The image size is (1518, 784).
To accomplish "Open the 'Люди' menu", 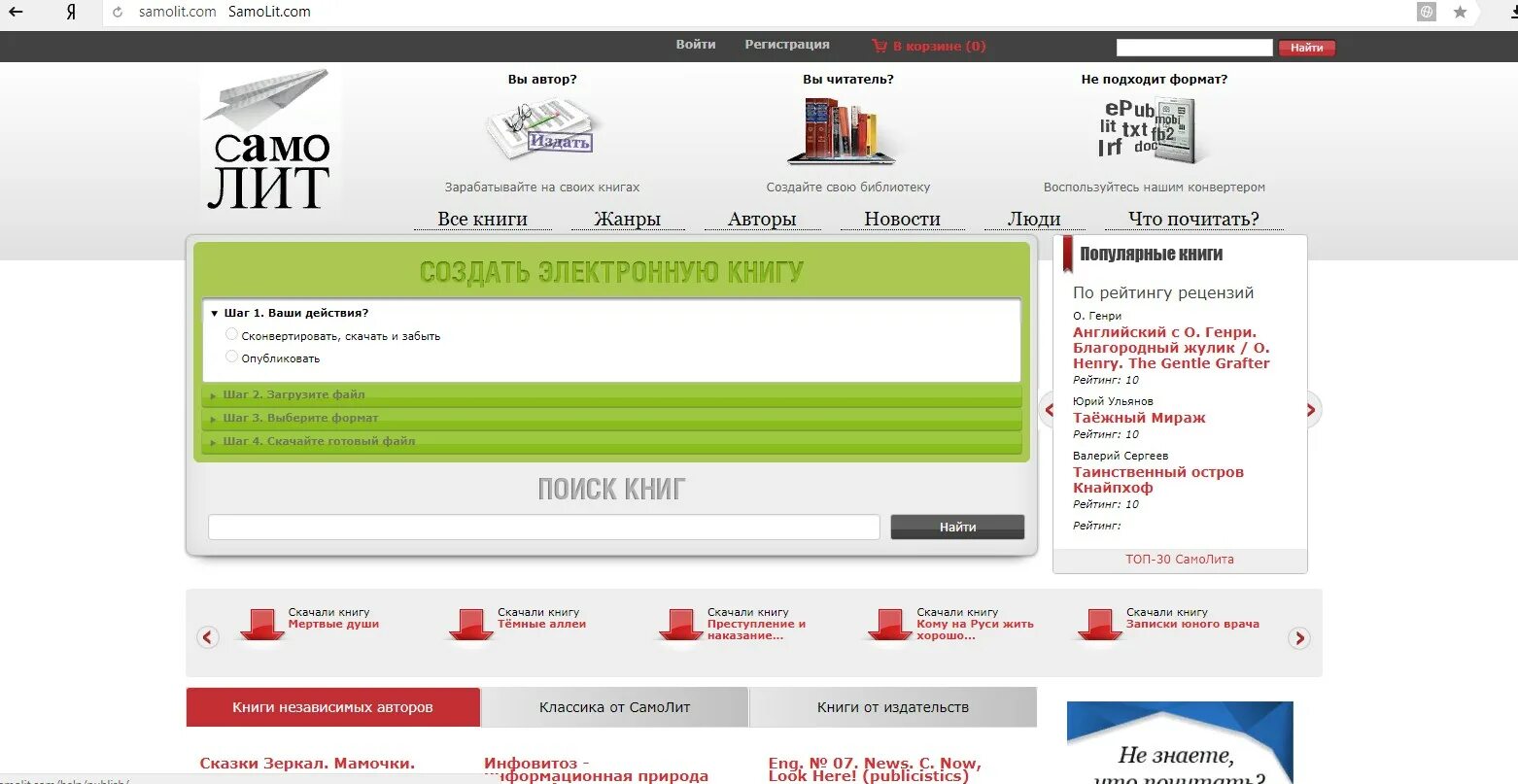I will click(1034, 220).
